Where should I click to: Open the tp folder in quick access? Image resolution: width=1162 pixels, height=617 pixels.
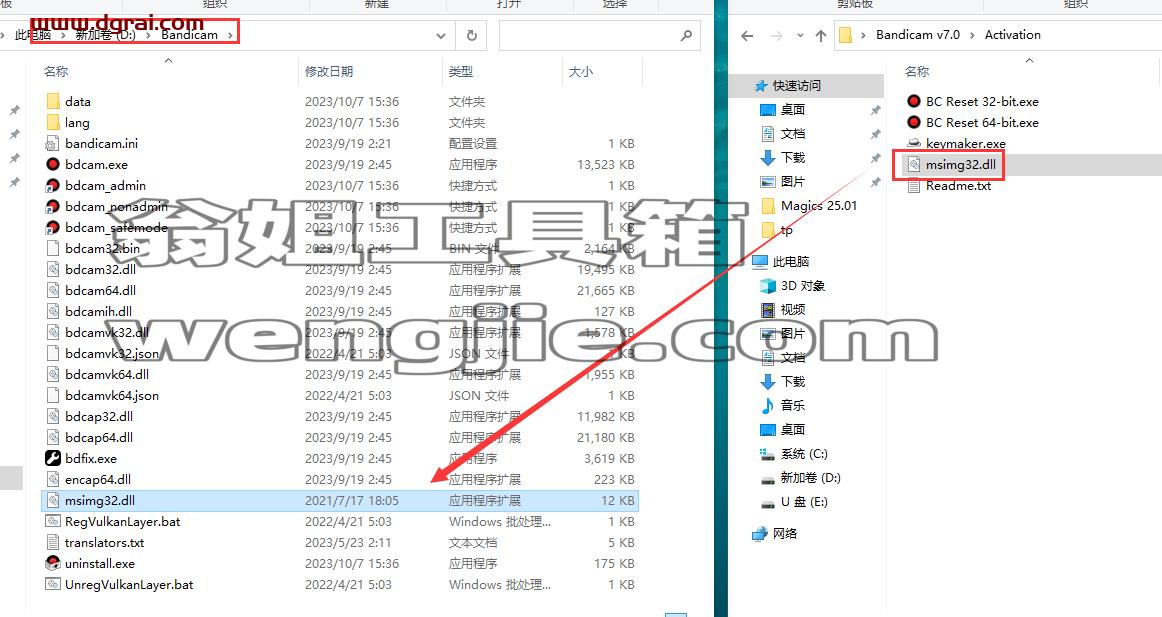(x=787, y=230)
